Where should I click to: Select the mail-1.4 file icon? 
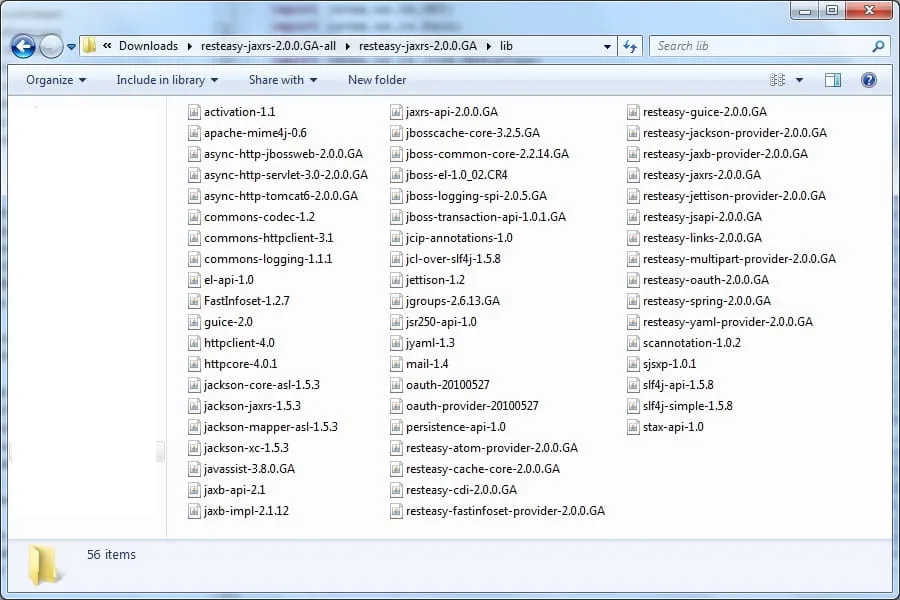(396, 364)
